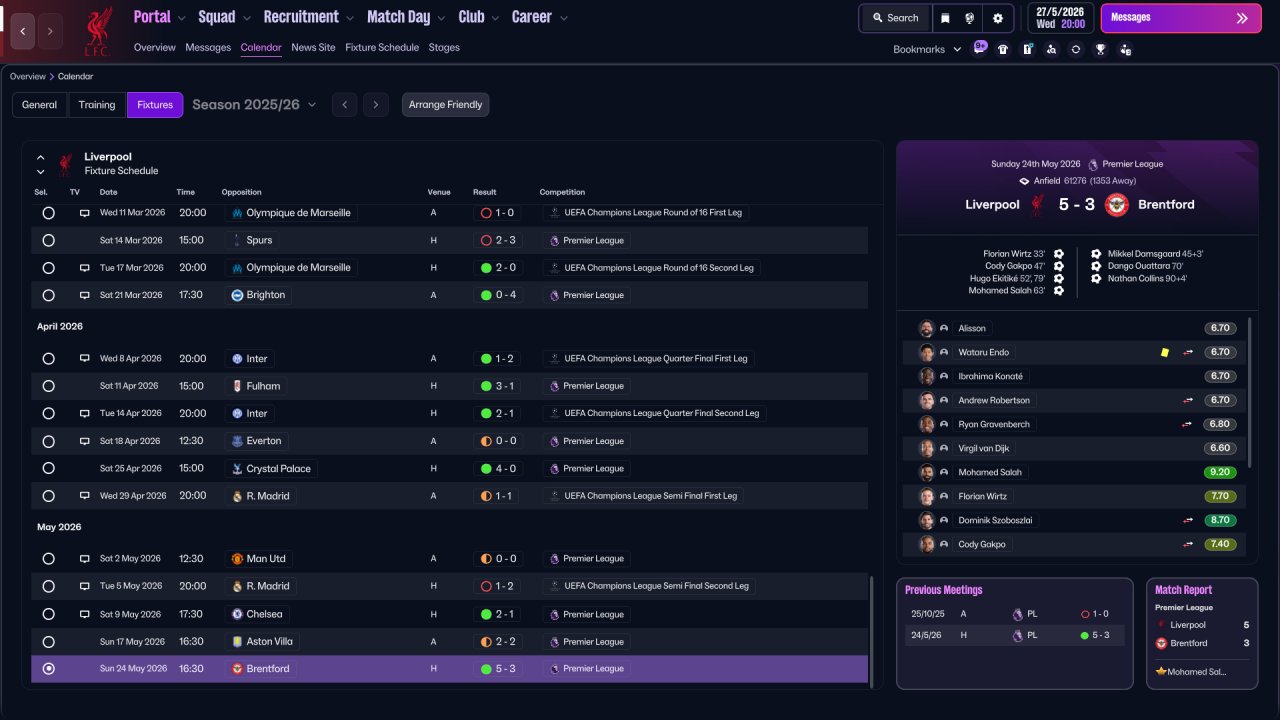Image resolution: width=1280 pixels, height=720 pixels.
Task: Open the Recruitment dropdown menu
Action: coord(309,17)
